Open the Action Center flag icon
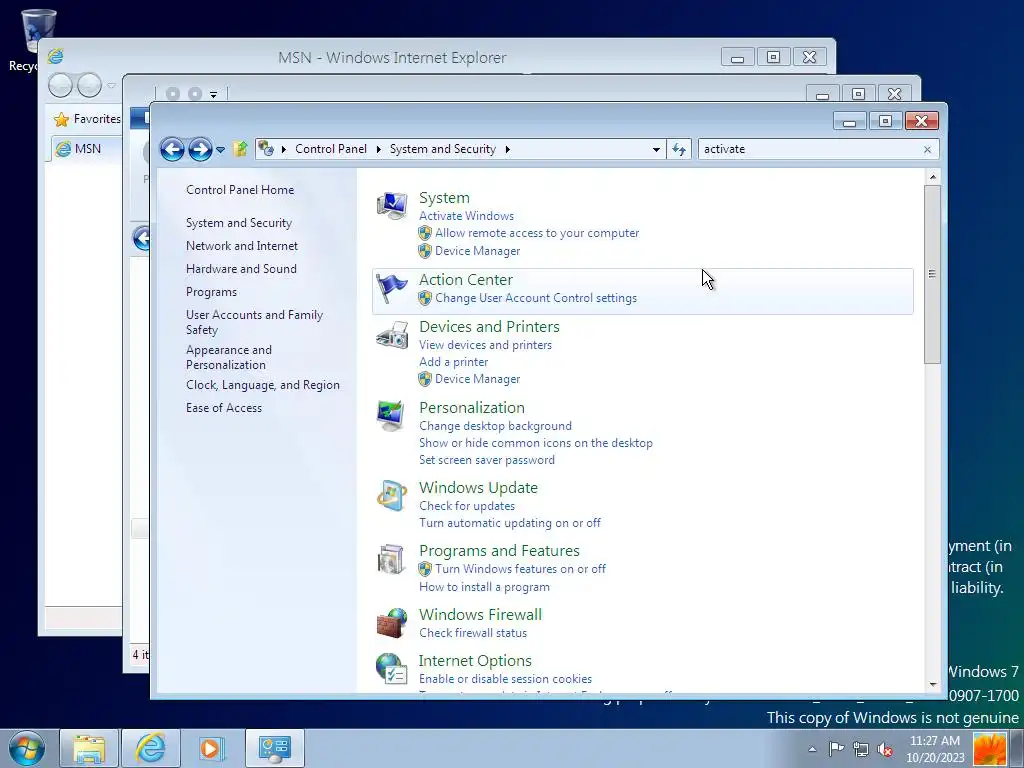Viewport: 1024px width, 768px height. [x=392, y=288]
